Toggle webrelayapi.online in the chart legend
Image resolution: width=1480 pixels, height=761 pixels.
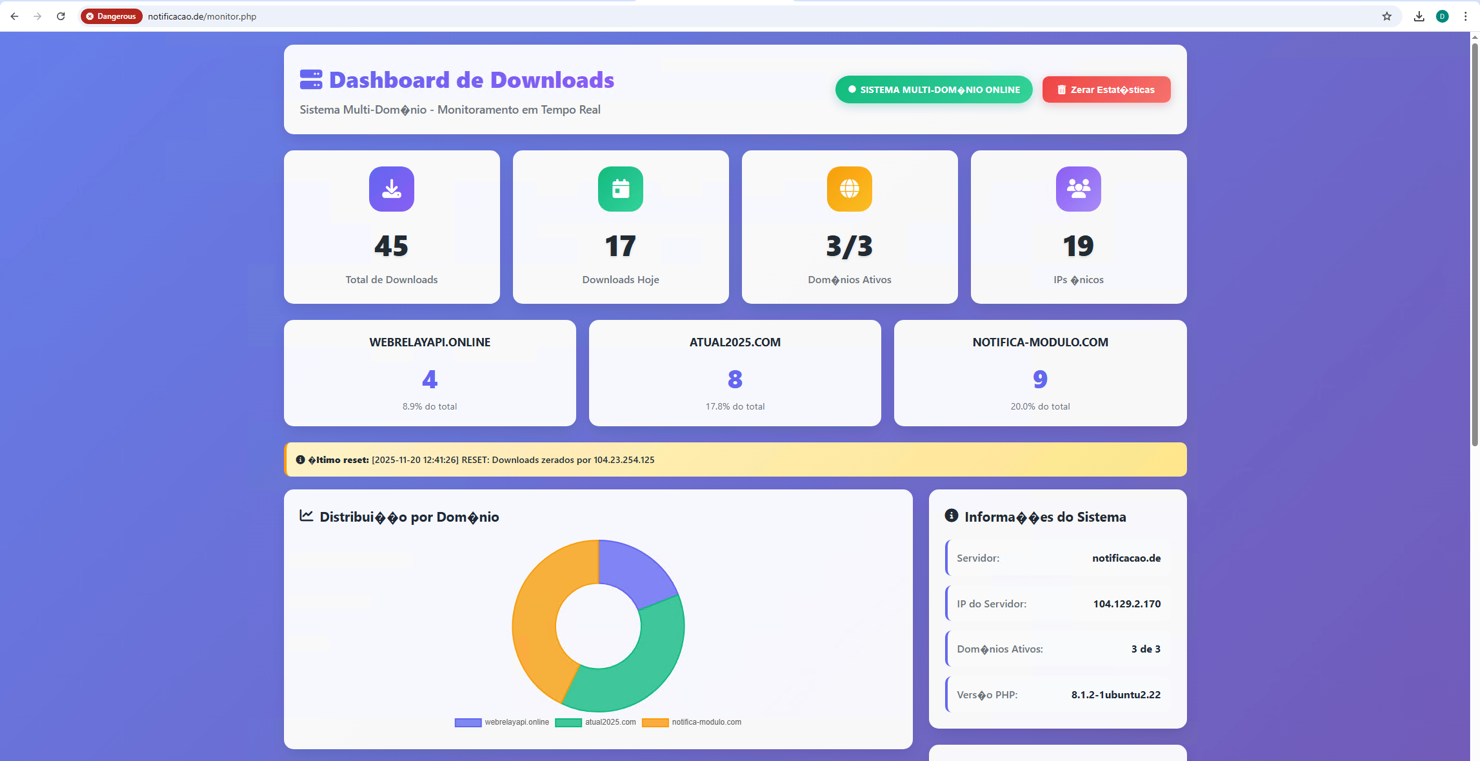tap(502, 722)
